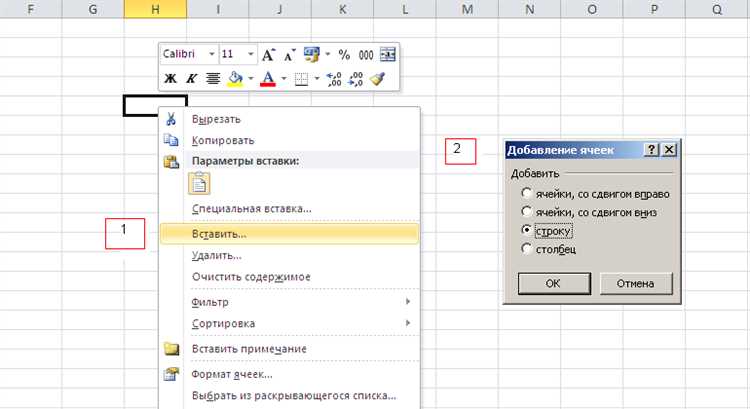750x409 pixels.
Task: Click the increase decimal places icon
Action: [333, 78]
